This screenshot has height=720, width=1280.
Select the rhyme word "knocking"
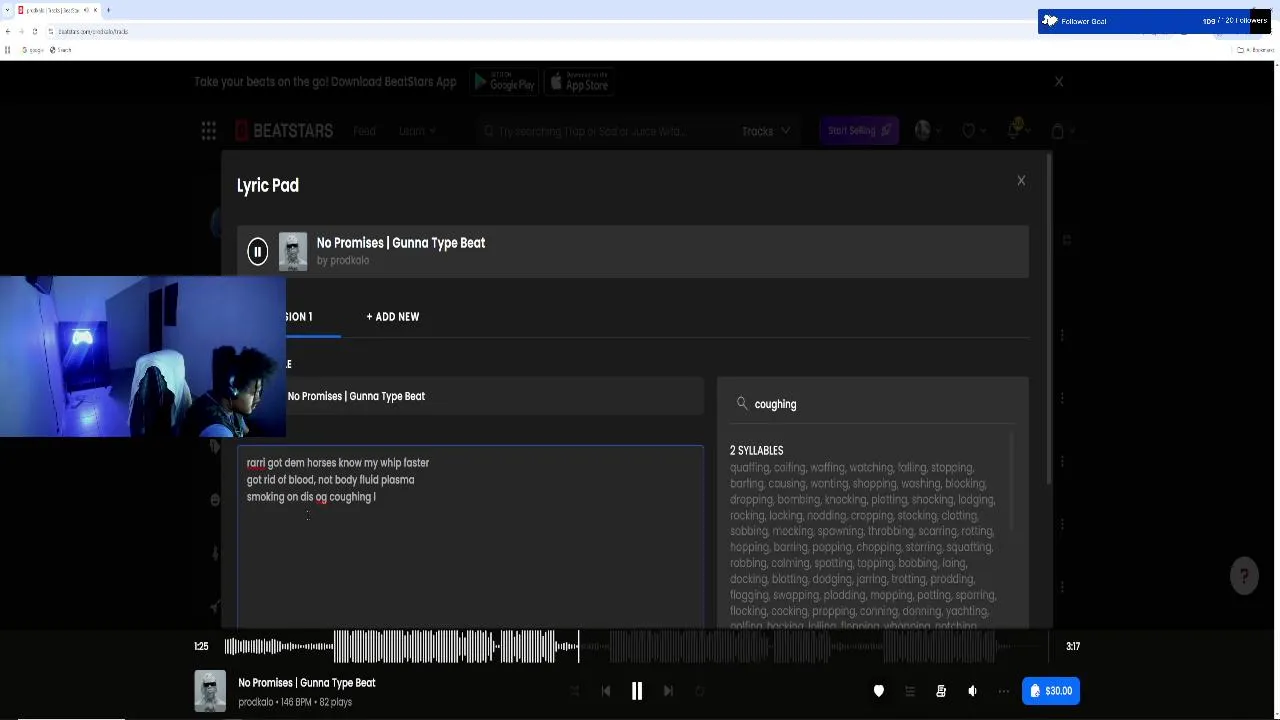845,500
